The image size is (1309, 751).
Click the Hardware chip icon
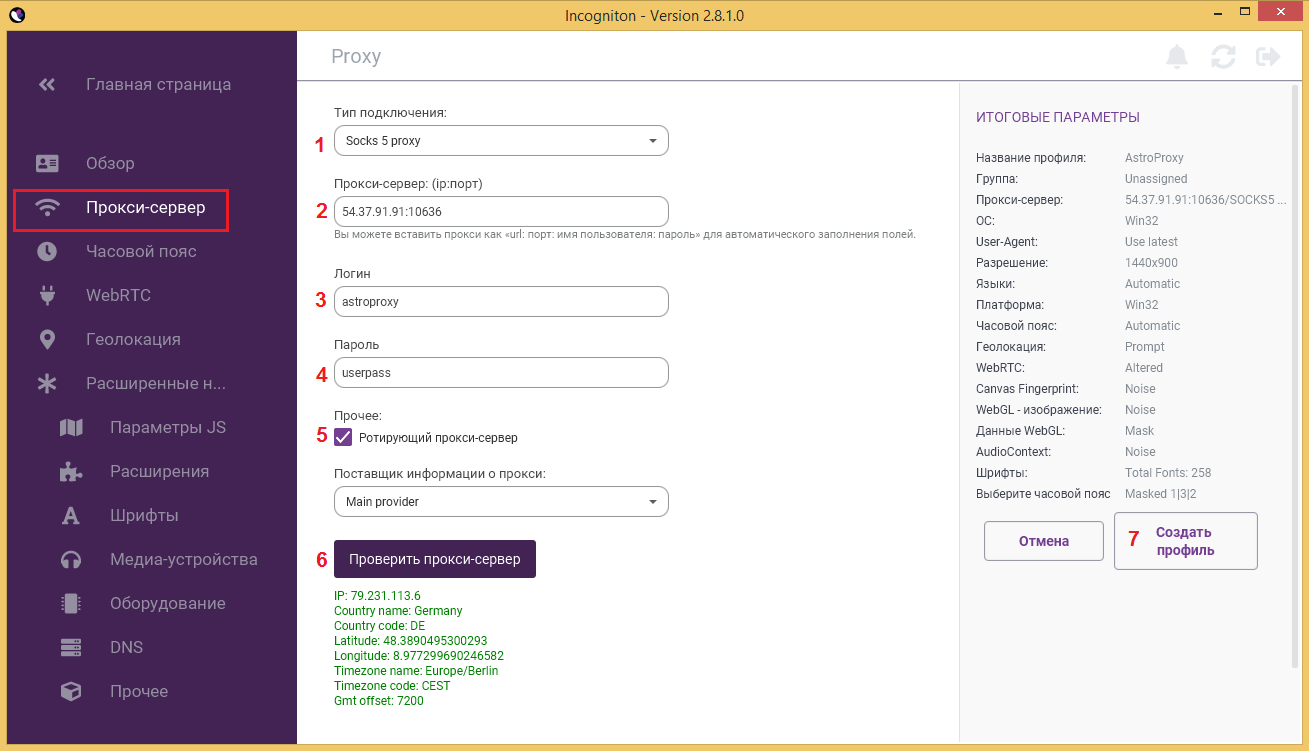coord(71,603)
